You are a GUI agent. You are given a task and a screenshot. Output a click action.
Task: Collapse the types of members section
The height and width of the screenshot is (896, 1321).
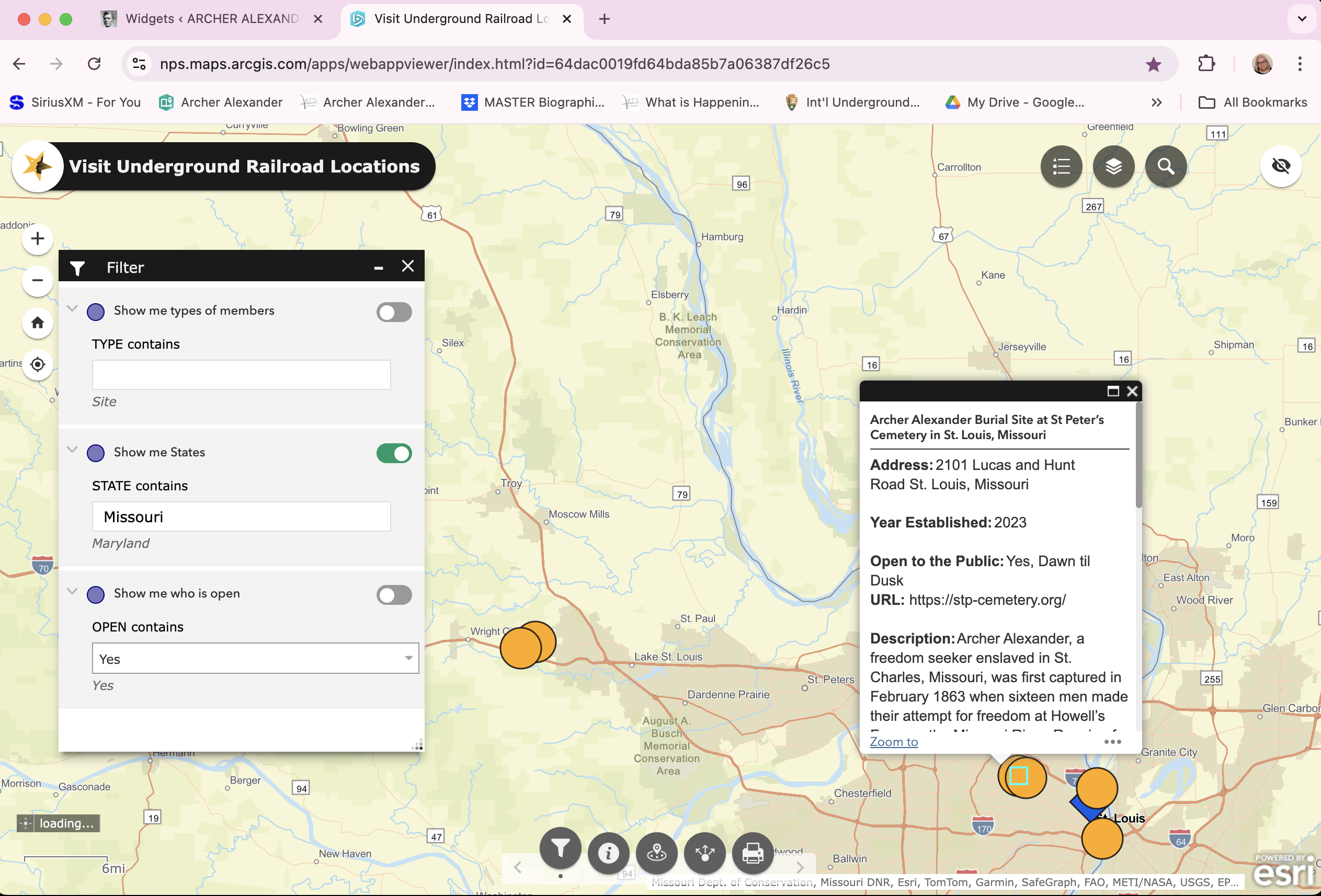tap(72, 308)
